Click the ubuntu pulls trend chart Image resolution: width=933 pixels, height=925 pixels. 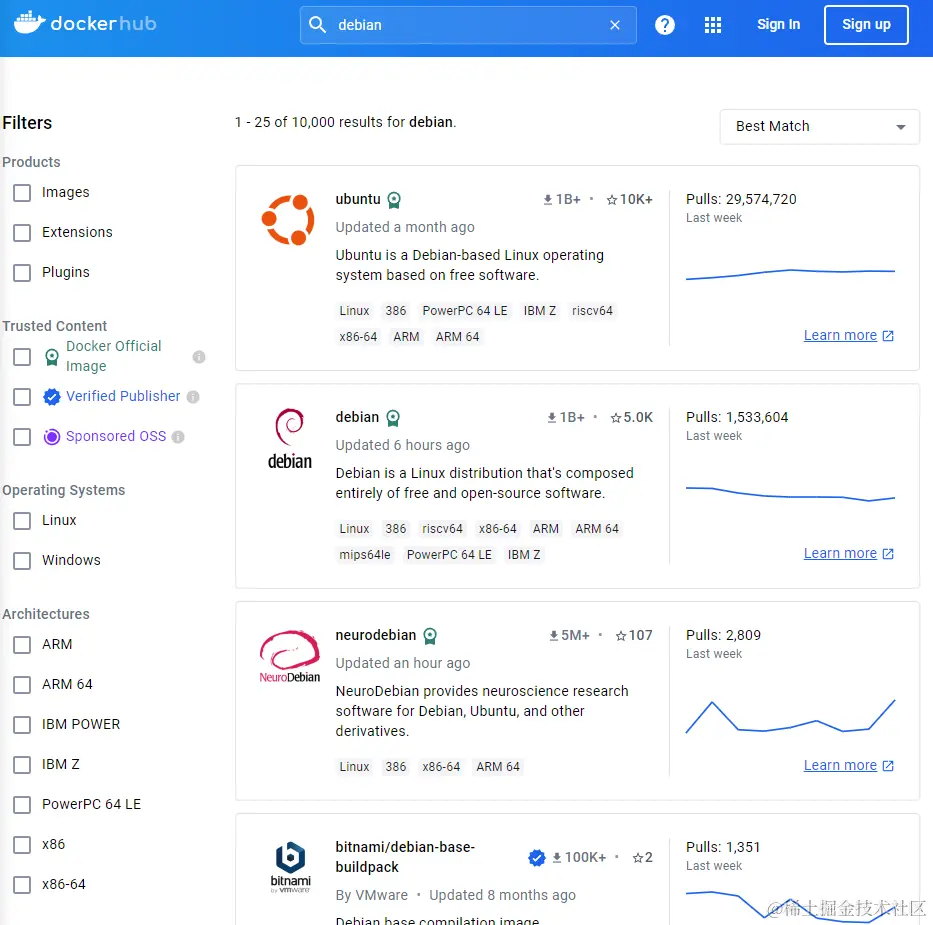pos(790,273)
